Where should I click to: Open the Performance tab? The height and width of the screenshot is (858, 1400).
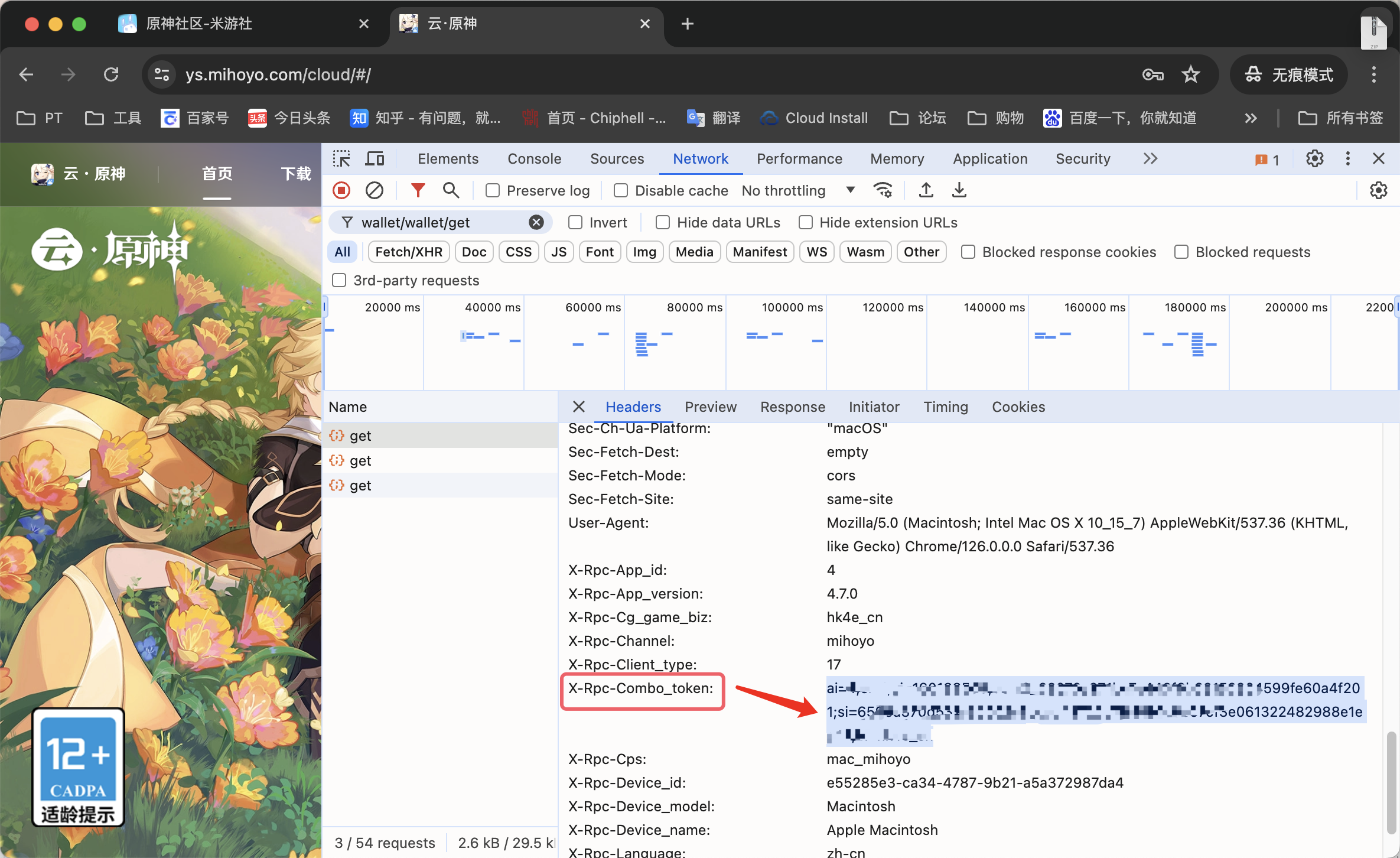(799, 159)
